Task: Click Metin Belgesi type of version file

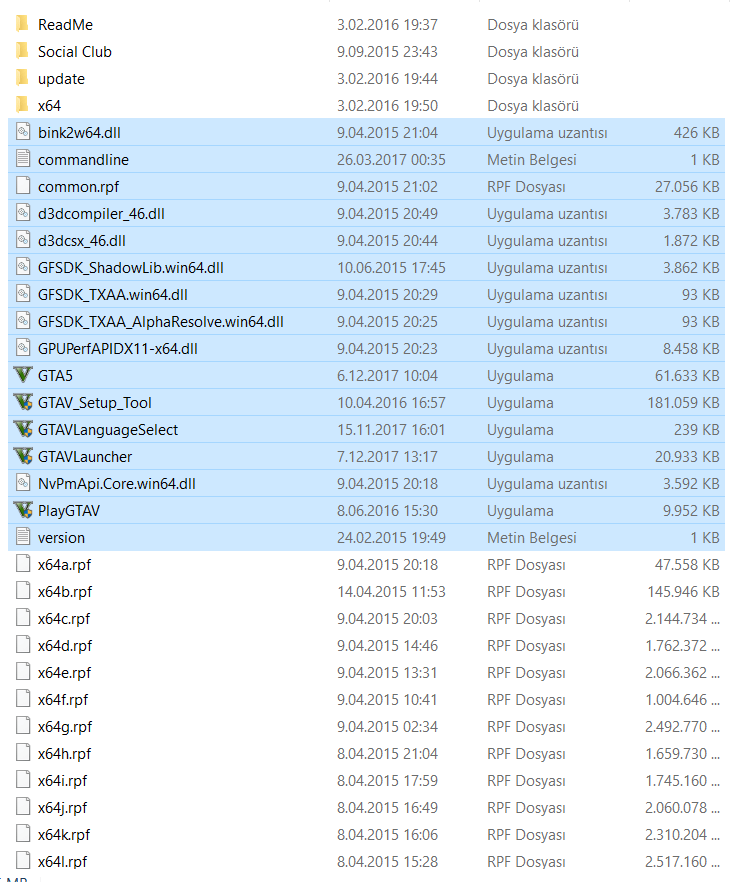Action: pyautogui.click(x=532, y=538)
